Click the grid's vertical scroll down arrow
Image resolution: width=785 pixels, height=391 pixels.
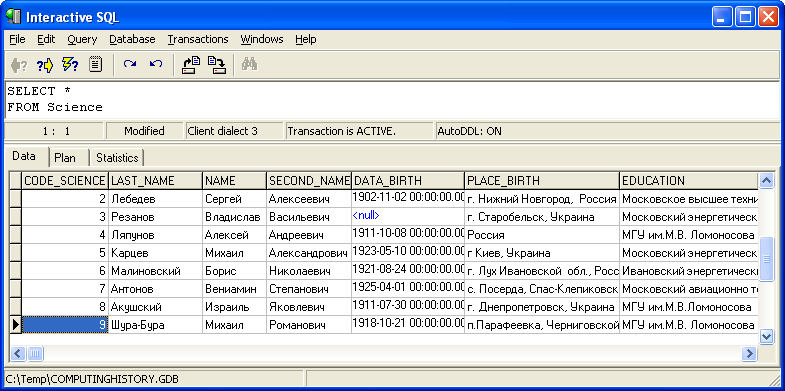(x=766, y=336)
